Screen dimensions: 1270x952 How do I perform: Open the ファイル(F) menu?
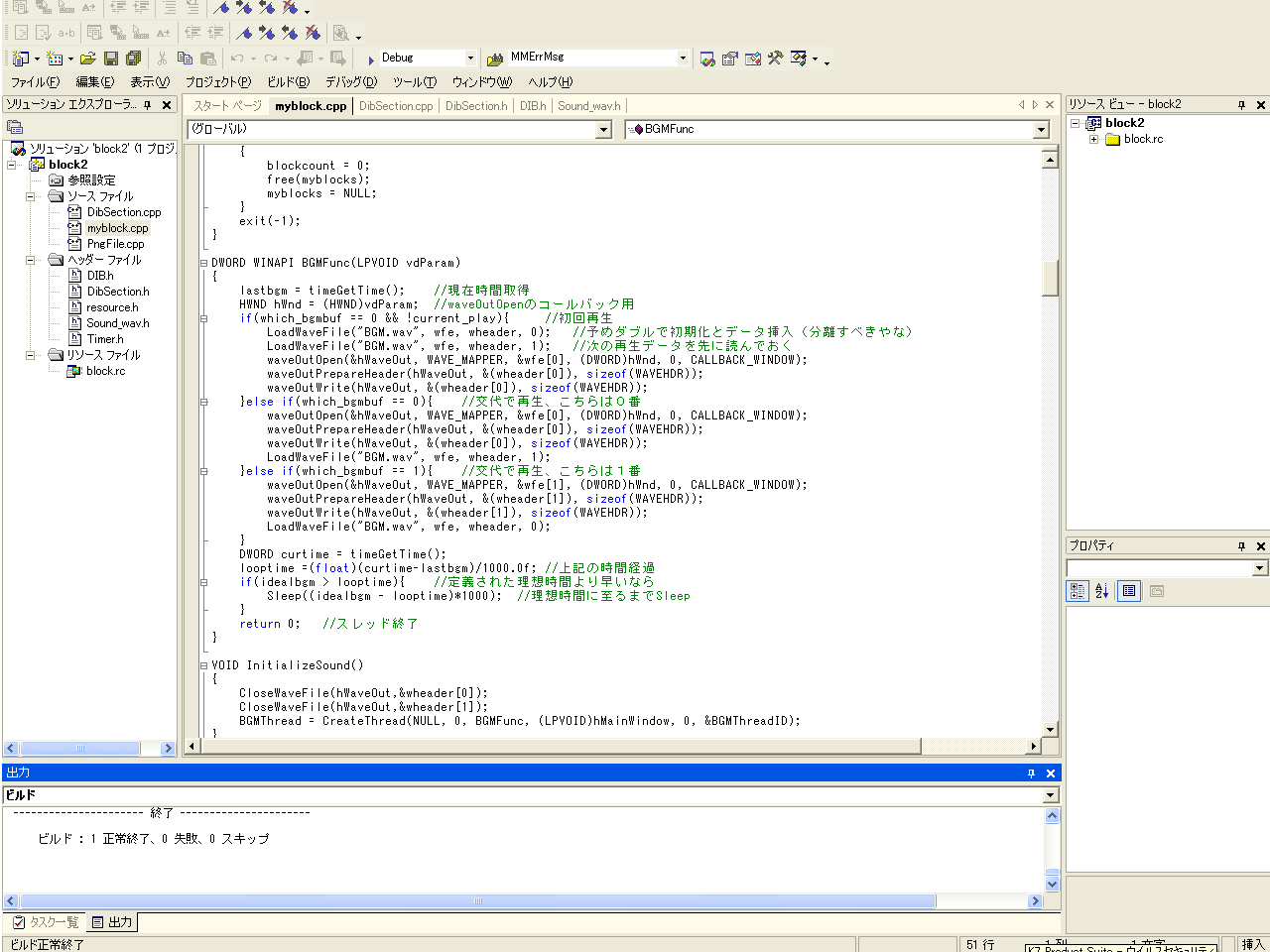tap(35, 82)
